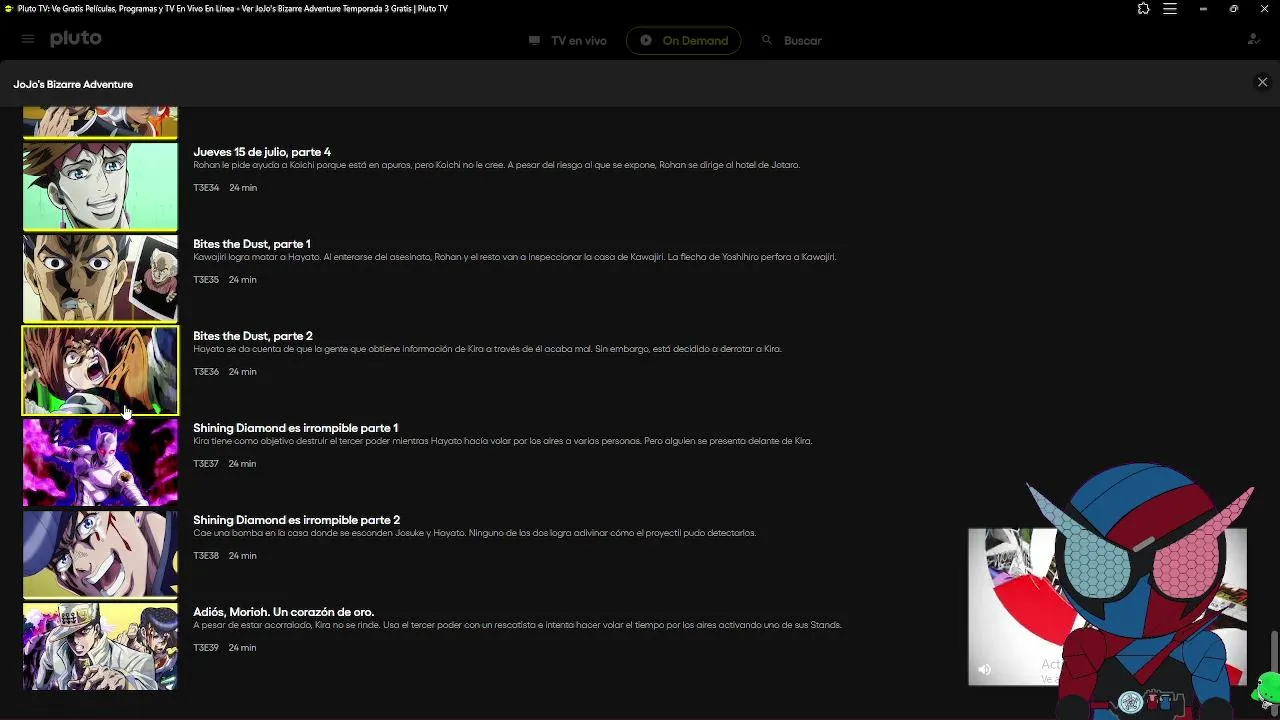Open the browser extensions puzzle icon
This screenshot has width=1280, height=720.
[1143, 9]
